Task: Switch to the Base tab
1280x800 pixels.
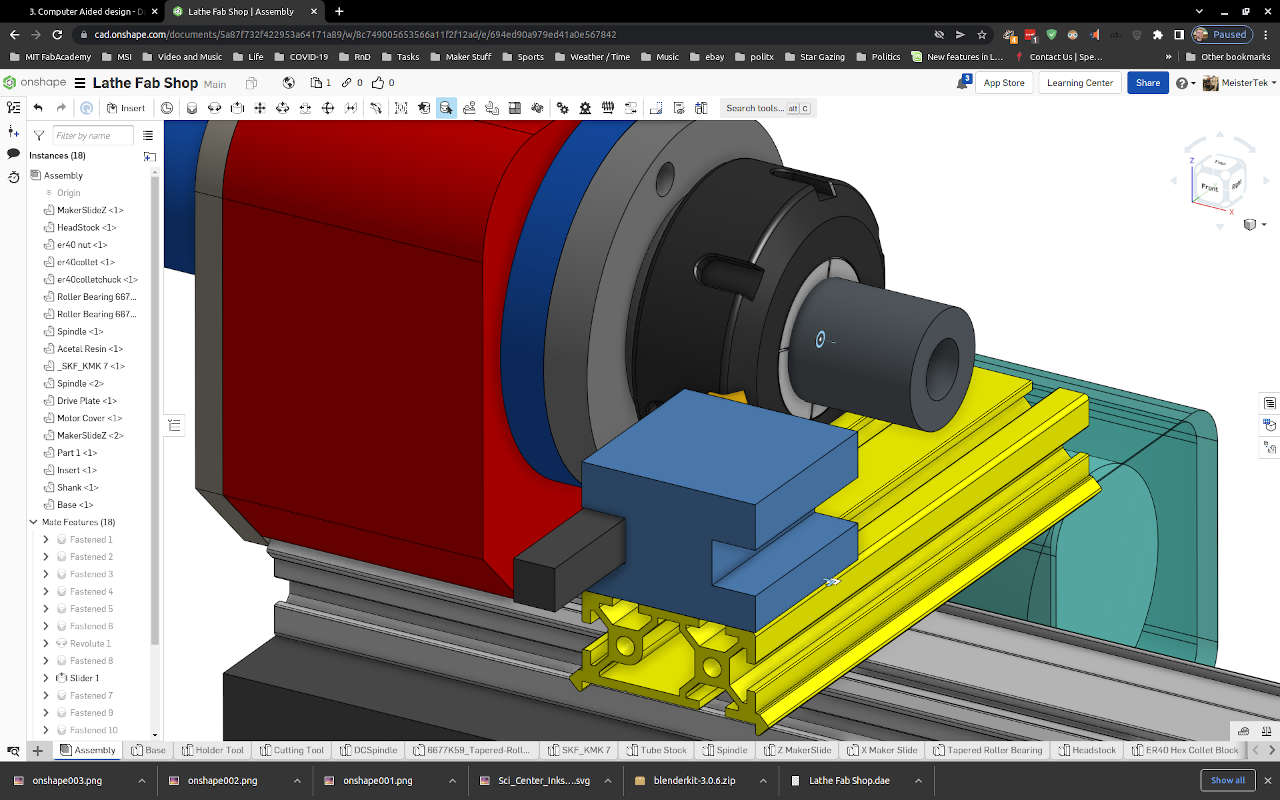Action: pos(148,750)
